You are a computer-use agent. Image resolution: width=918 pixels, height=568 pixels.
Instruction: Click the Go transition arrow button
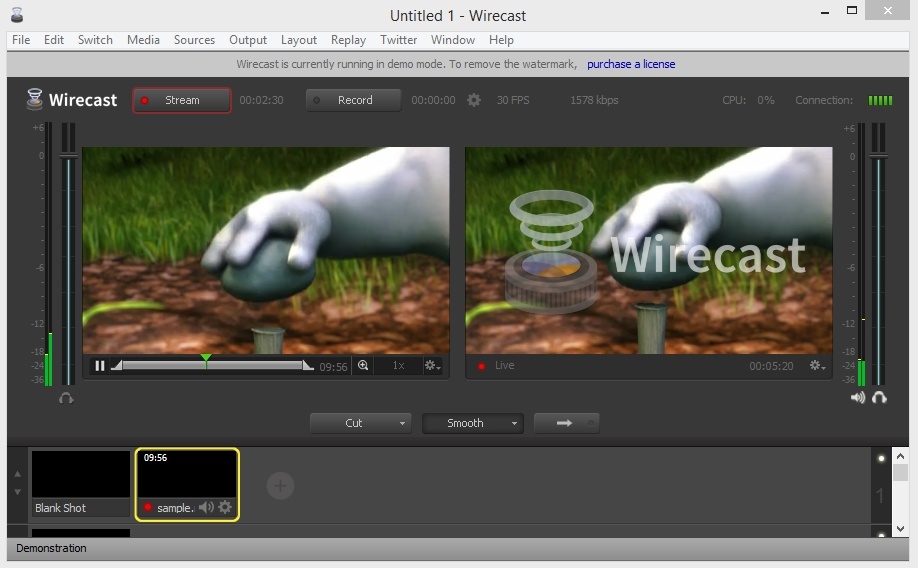click(x=566, y=423)
